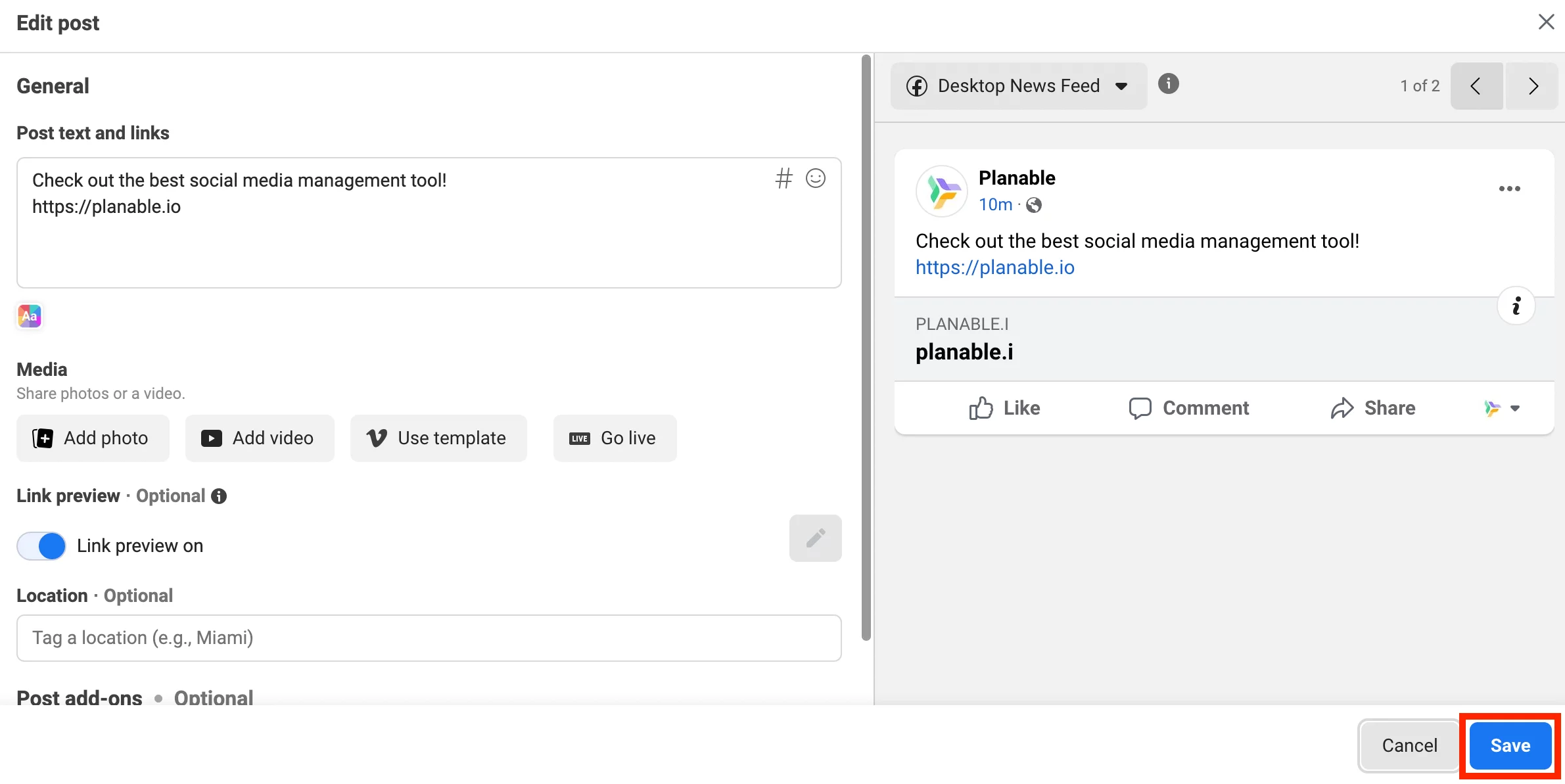Click the 10m timestamp in preview
1565x784 pixels.
[995, 205]
